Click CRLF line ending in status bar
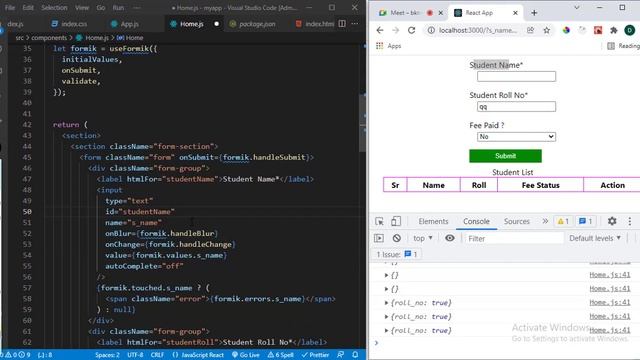 coord(157,355)
